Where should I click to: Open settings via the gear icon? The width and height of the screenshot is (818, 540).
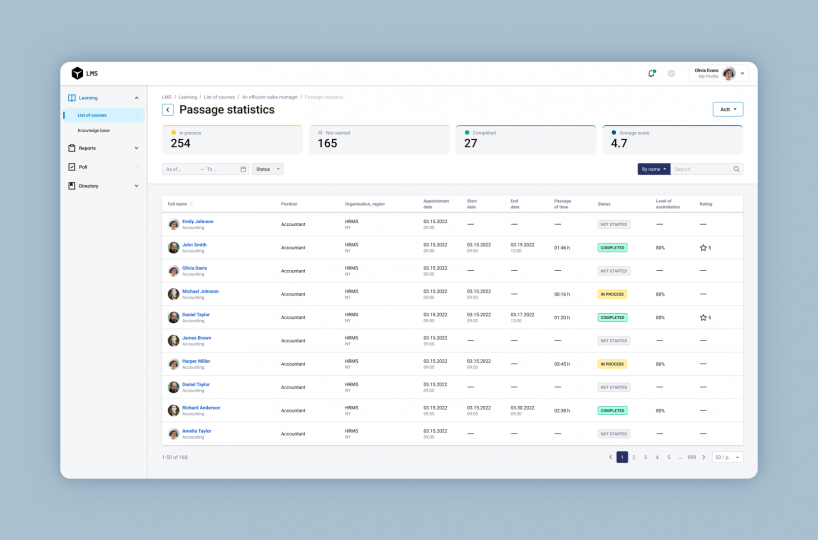tap(671, 73)
